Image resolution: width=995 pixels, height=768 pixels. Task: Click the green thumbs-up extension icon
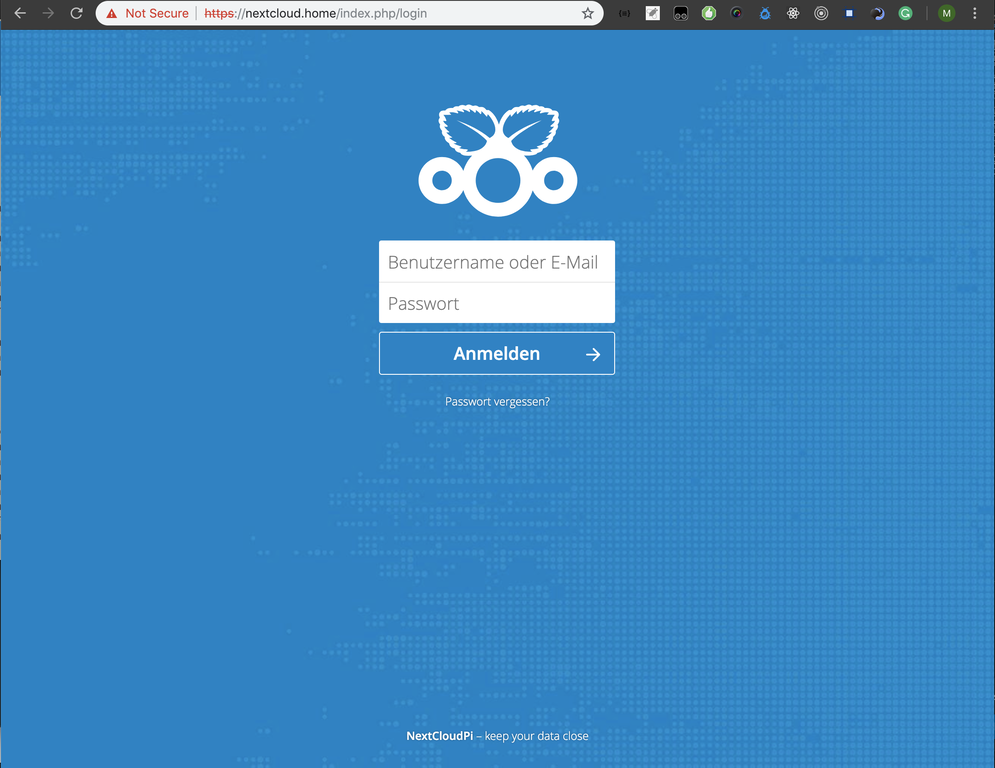pyautogui.click(x=708, y=13)
